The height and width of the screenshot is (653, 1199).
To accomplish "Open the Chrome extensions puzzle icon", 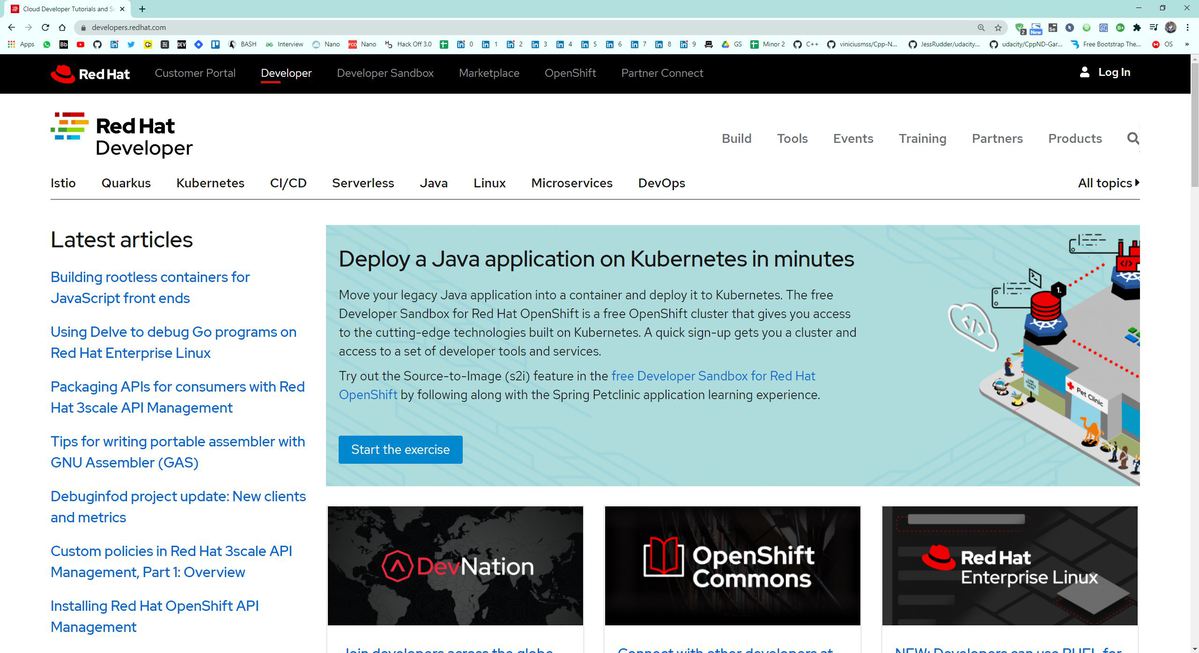I will [x=1136, y=28].
